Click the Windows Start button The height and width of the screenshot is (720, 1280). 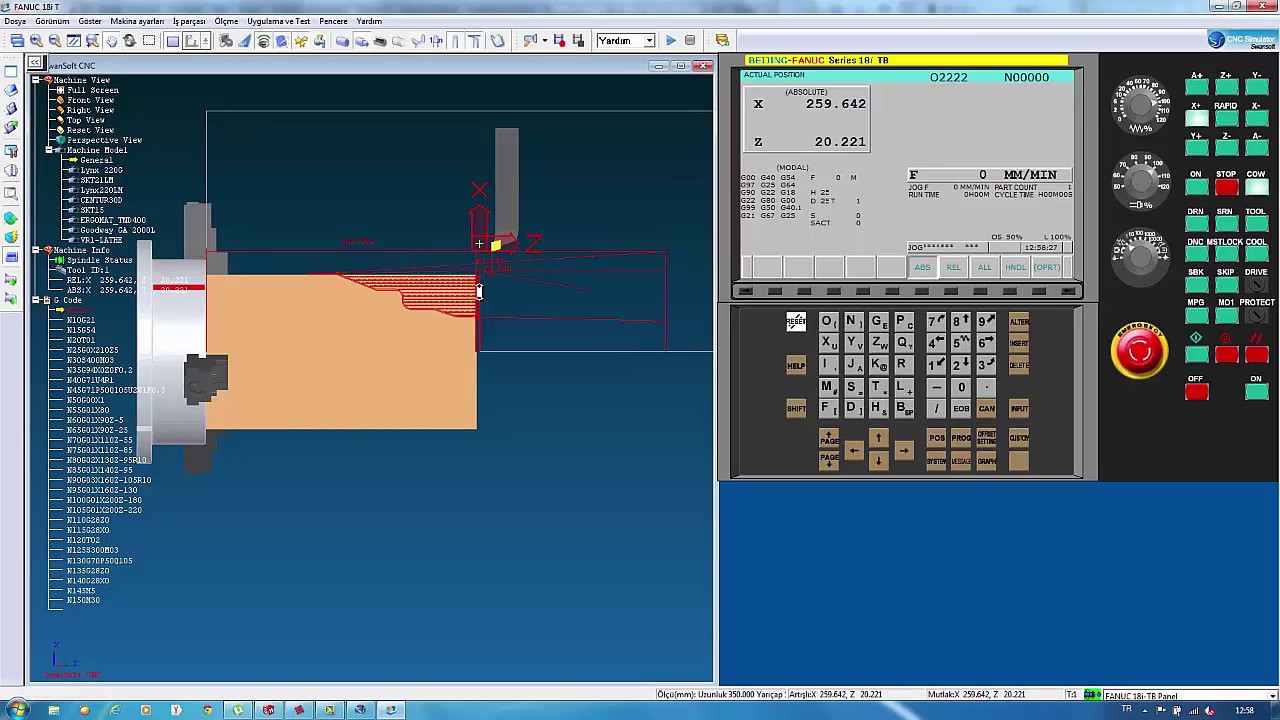coord(17,710)
